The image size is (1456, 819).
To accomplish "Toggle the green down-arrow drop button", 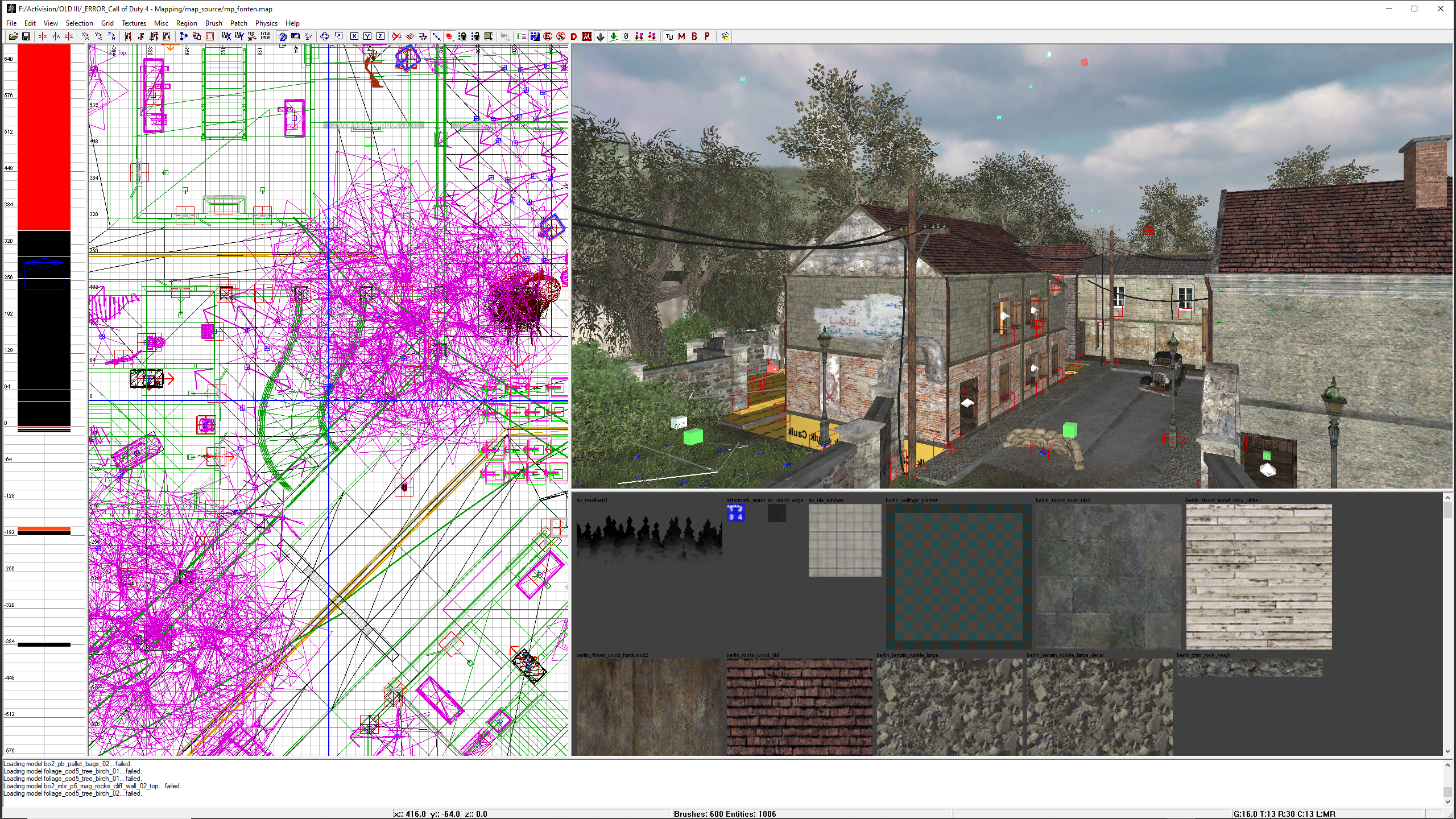I will point(600,36).
